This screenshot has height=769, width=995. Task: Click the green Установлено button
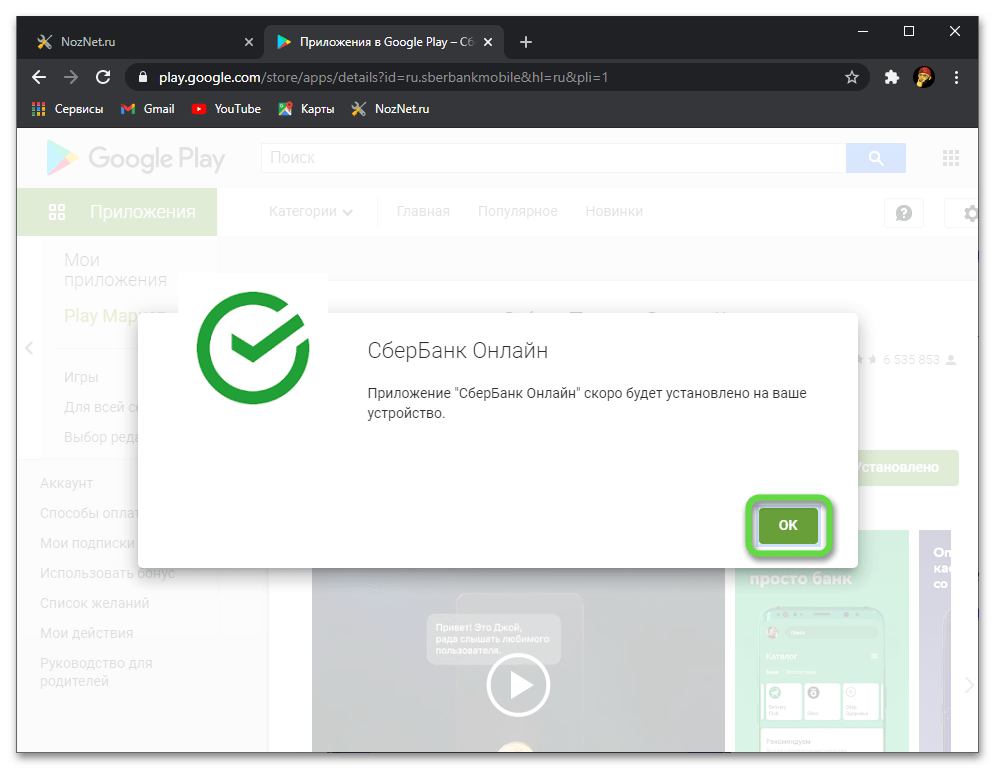908,468
